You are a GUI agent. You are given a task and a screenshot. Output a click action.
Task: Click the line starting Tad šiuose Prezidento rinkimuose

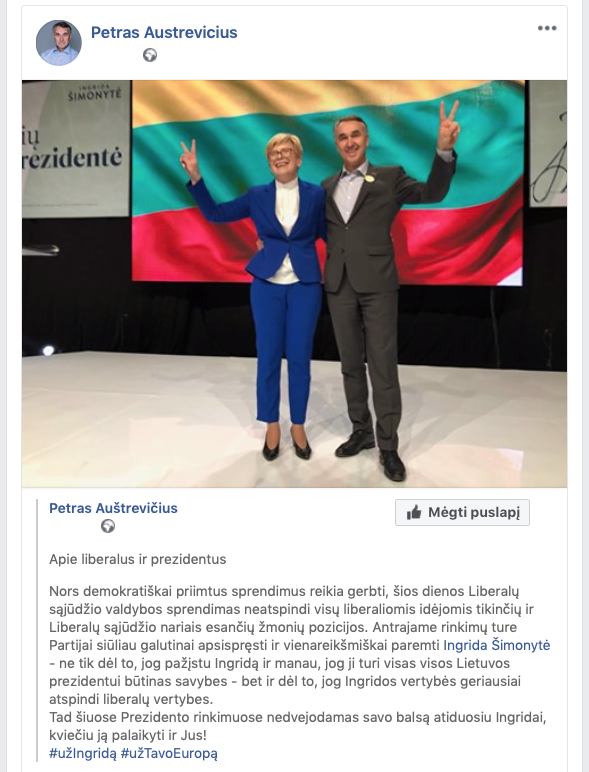[297, 717]
